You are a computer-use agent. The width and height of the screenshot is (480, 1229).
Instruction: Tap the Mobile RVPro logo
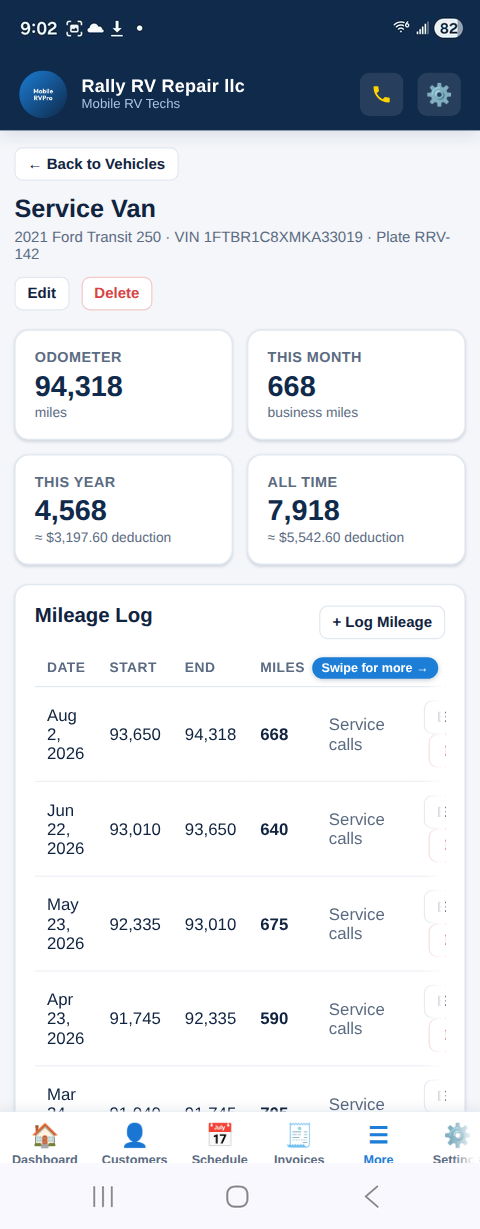[43, 95]
